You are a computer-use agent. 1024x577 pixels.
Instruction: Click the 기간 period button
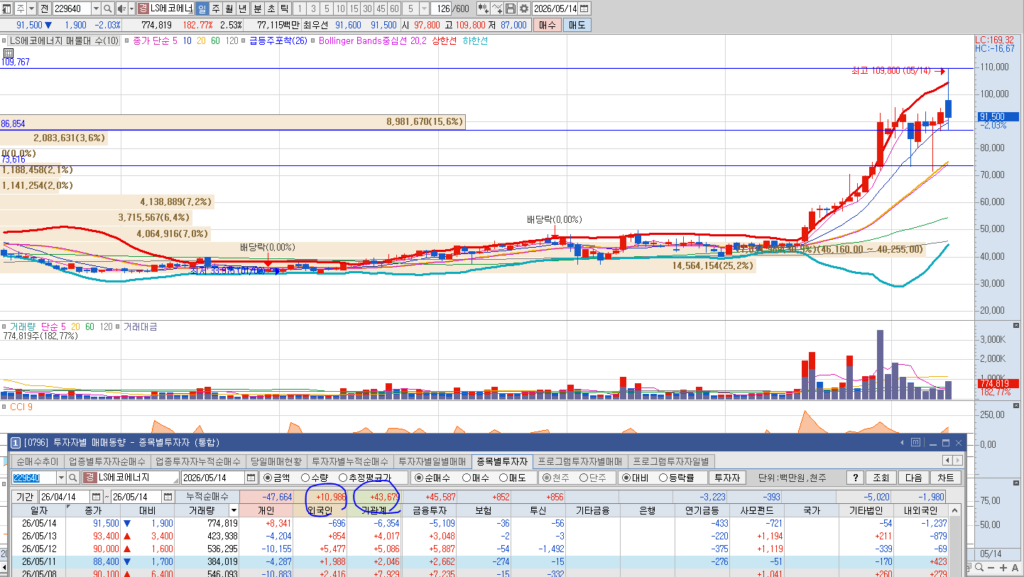point(24,497)
